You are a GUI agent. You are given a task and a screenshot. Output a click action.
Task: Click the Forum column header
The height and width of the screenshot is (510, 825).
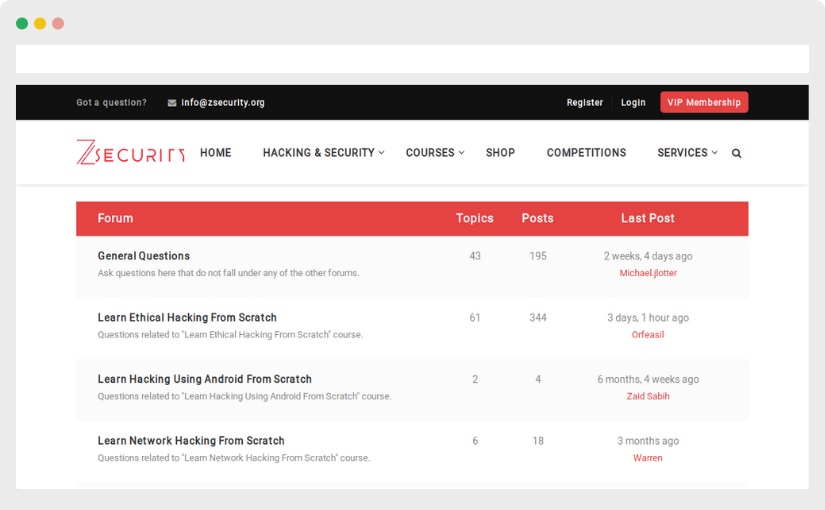[x=115, y=218]
